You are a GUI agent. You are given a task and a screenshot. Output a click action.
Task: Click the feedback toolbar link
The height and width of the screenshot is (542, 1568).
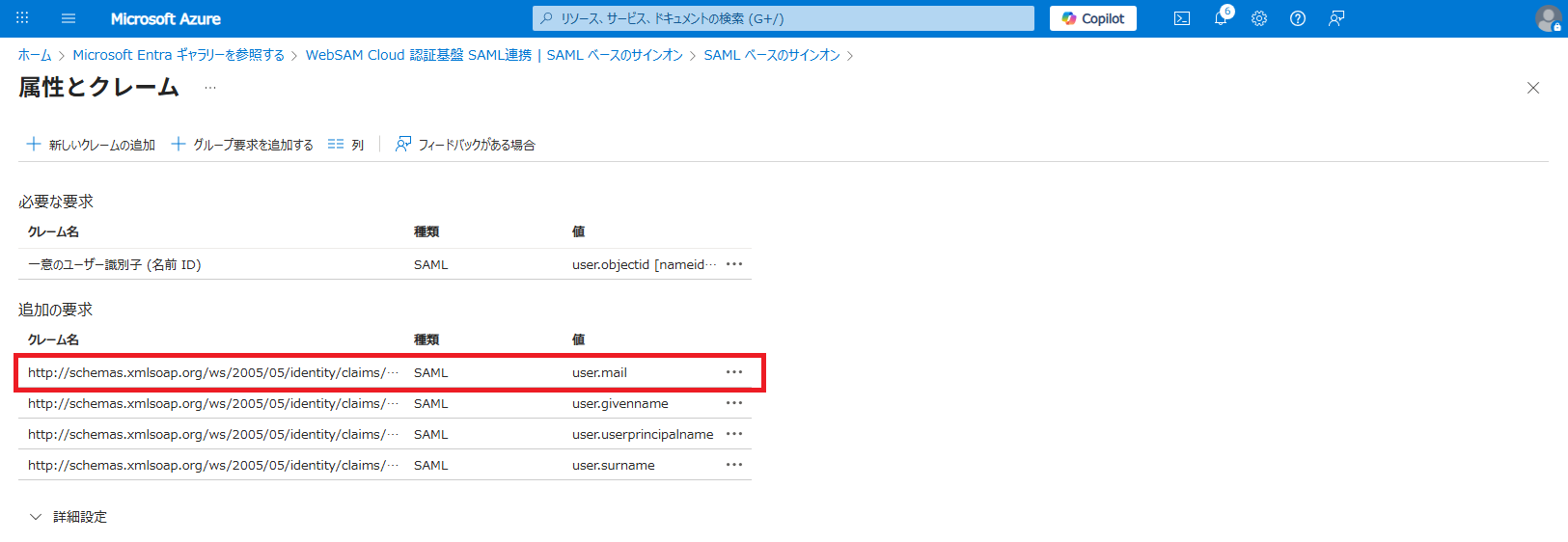[x=465, y=145]
